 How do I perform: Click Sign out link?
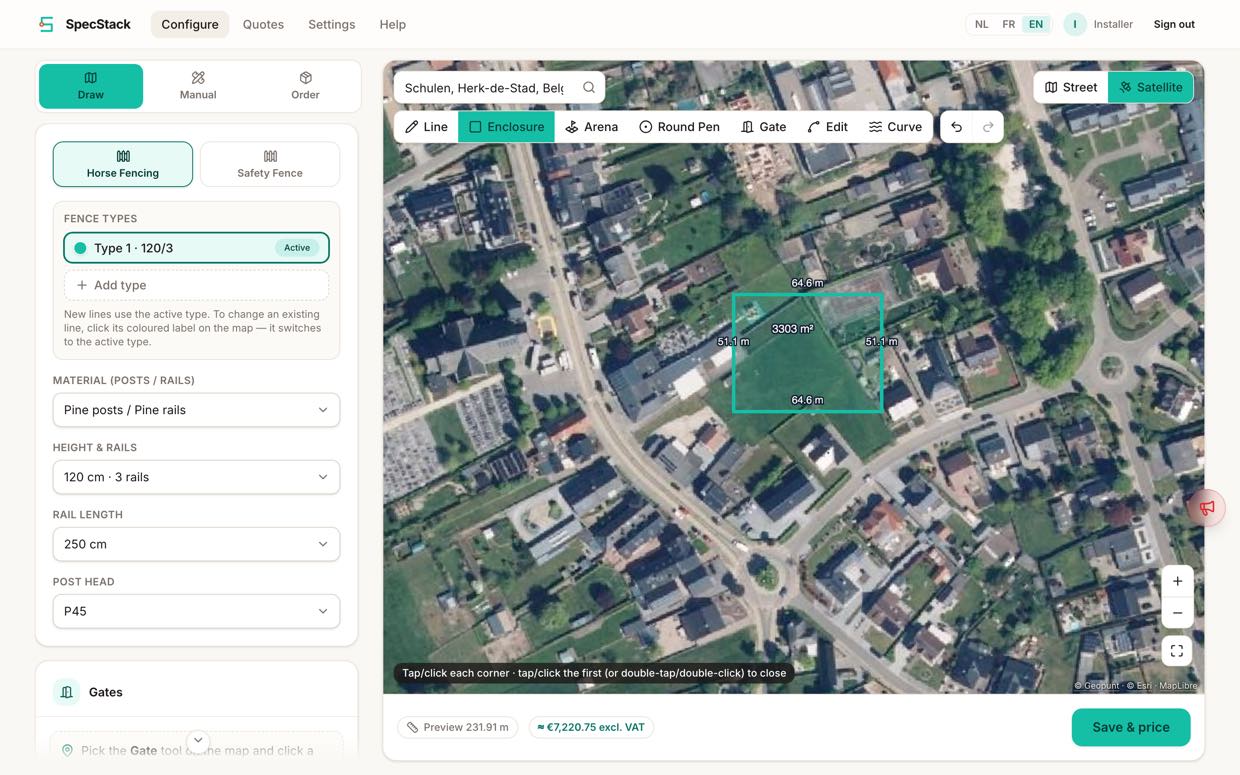click(x=1174, y=24)
